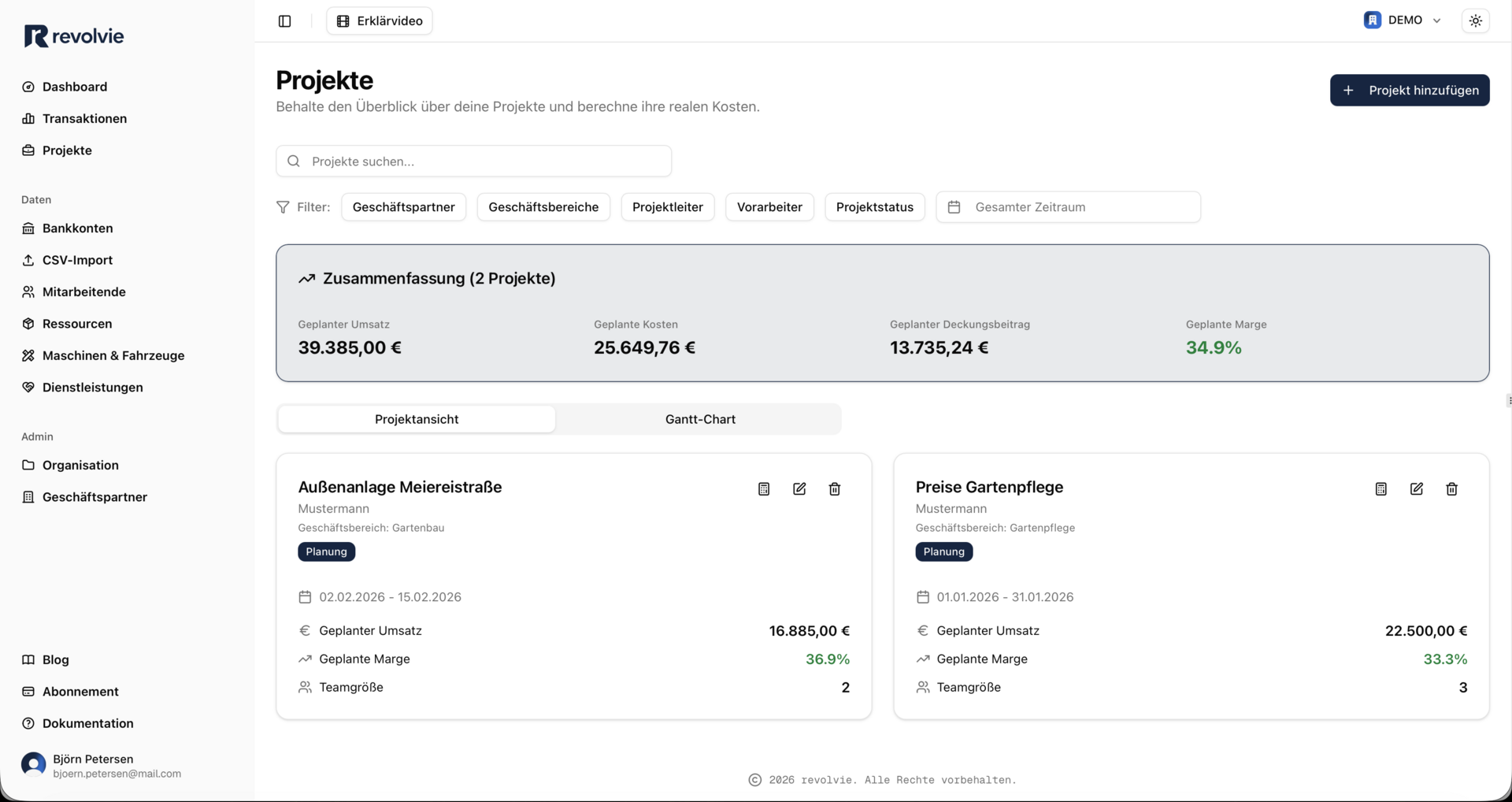Screen dimensions: 1512x802
Task: Click the Projekt hinzufügen button
Action: click(1409, 91)
